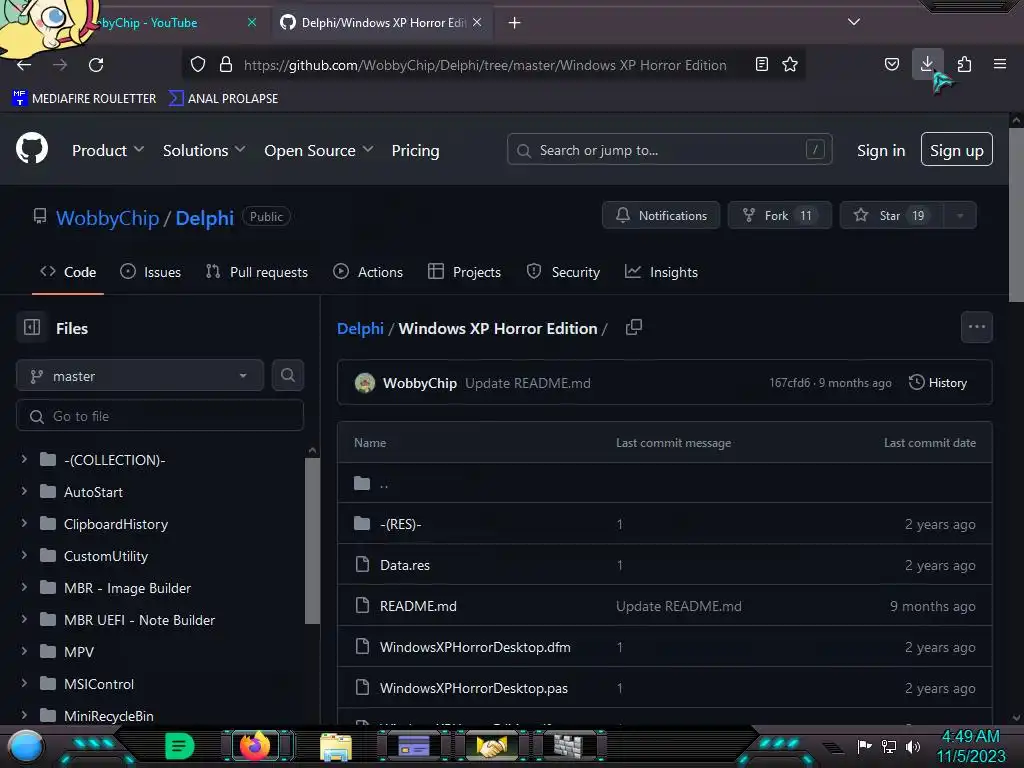1024x768 pixels.
Task: Open file explorer from the taskbar
Action: pyautogui.click(x=336, y=747)
